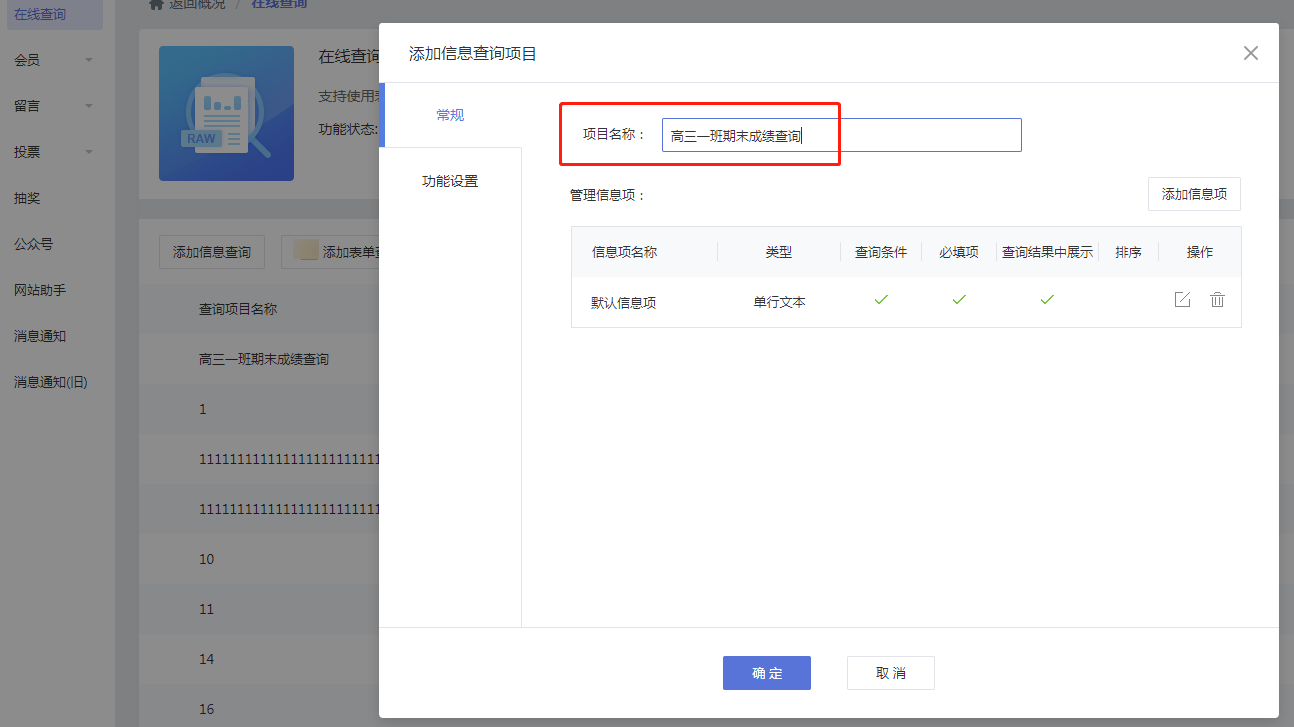The image size is (1294, 727).
Task: Click the 排序 column header
Action: pos(1128,252)
